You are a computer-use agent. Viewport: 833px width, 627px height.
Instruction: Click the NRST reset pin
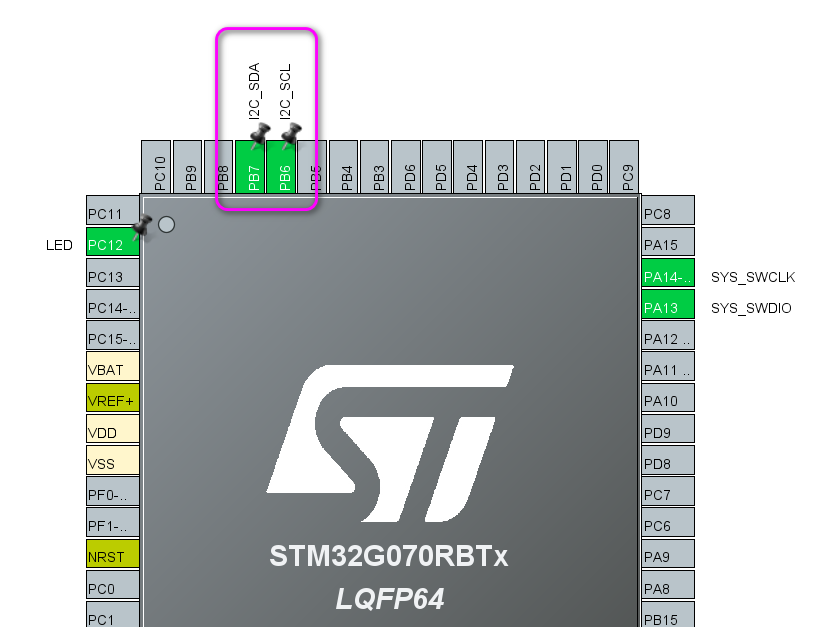pyautogui.click(x=113, y=554)
